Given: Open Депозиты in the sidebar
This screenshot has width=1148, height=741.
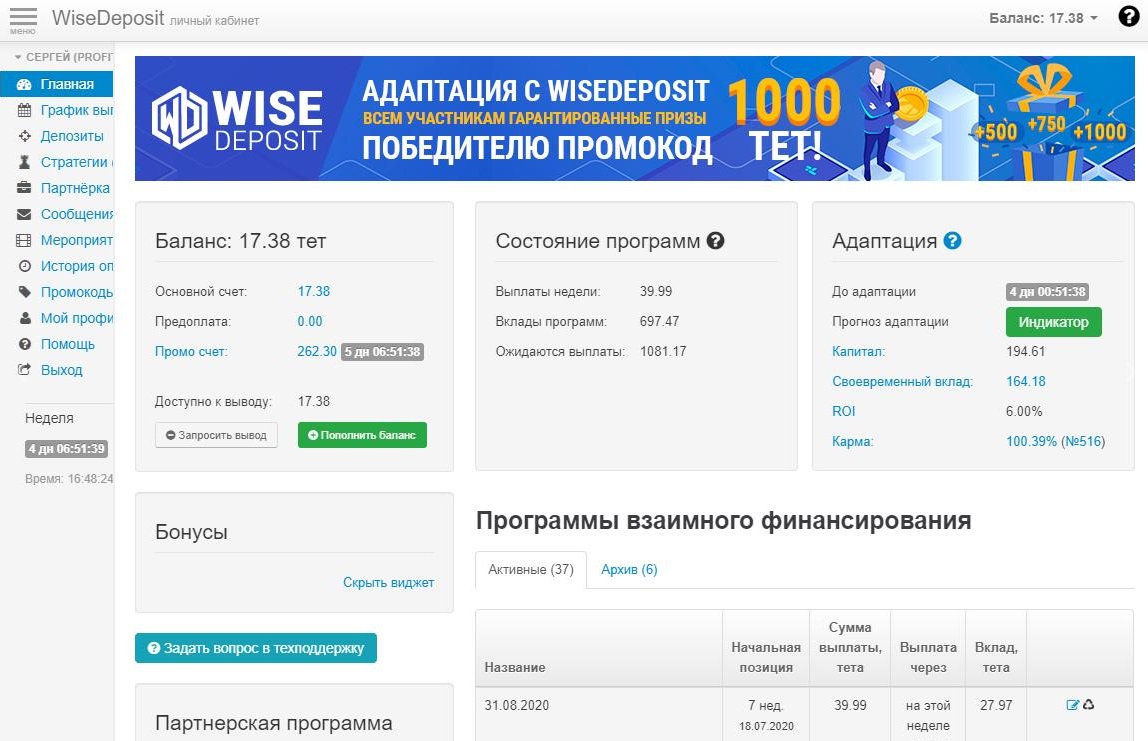Looking at the screenshot, I should pyautogui.click(x=70, y=136).
